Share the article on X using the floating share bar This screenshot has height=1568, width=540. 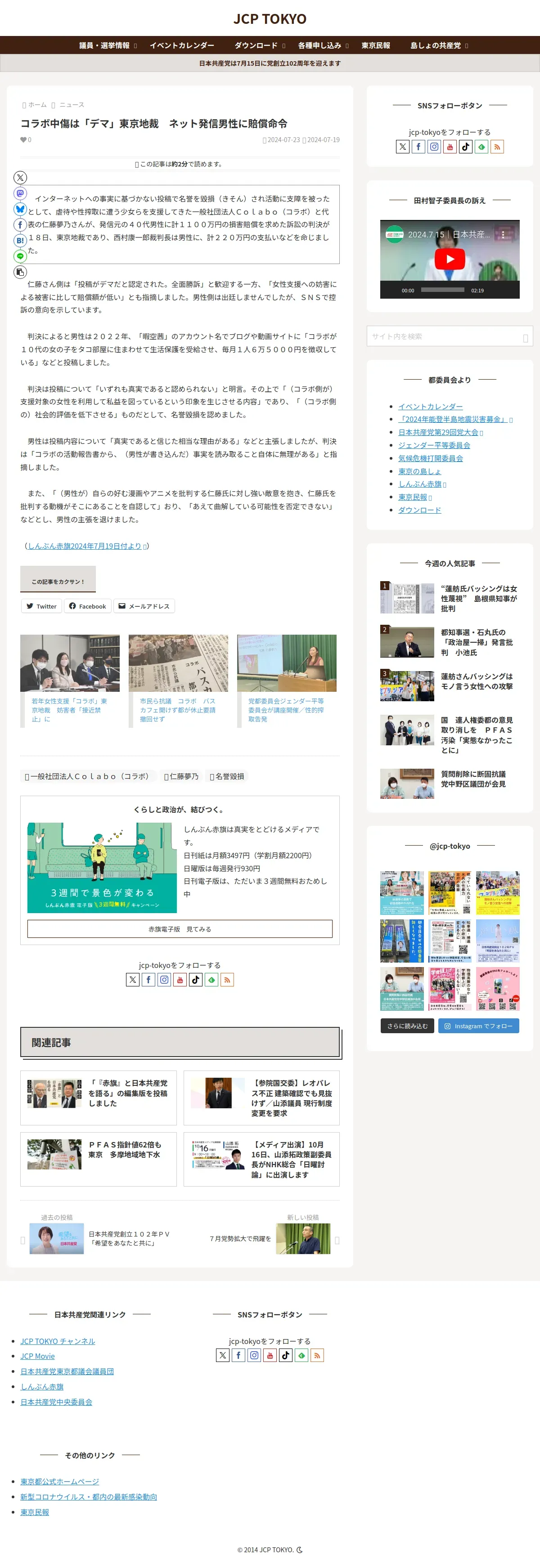[20, 178]
